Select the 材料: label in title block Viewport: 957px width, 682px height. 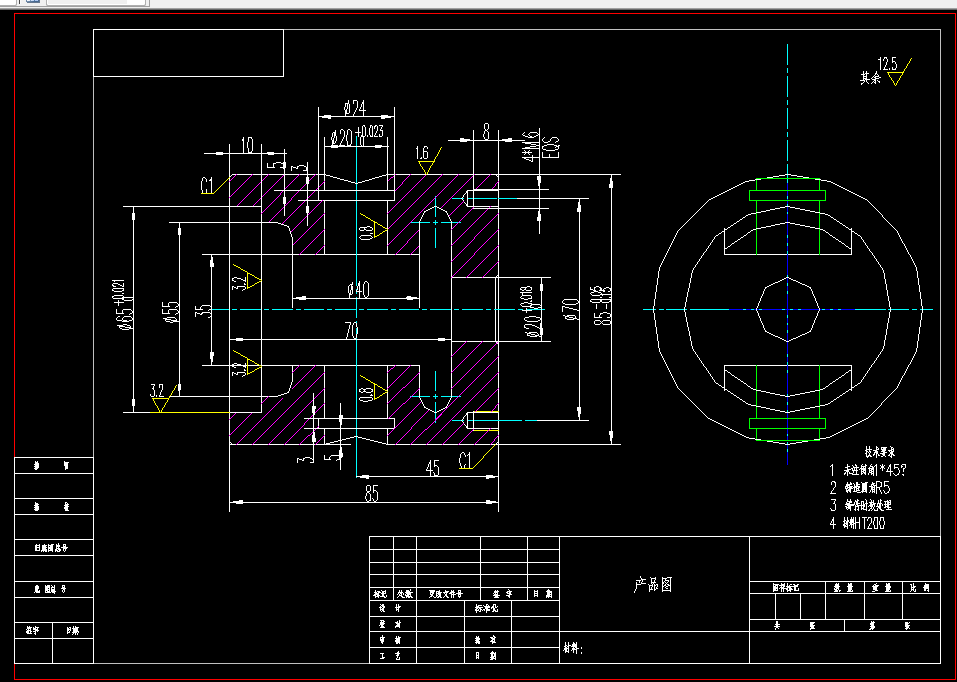pos(572,650)
